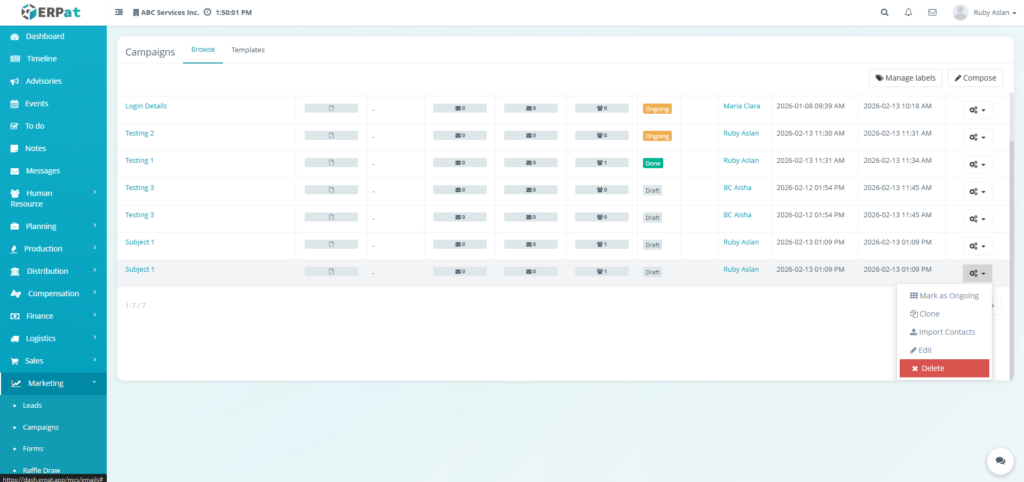Open Dashboard from the sidebar
This screenshot has width=1024, height=482.
tap(44, 36)
